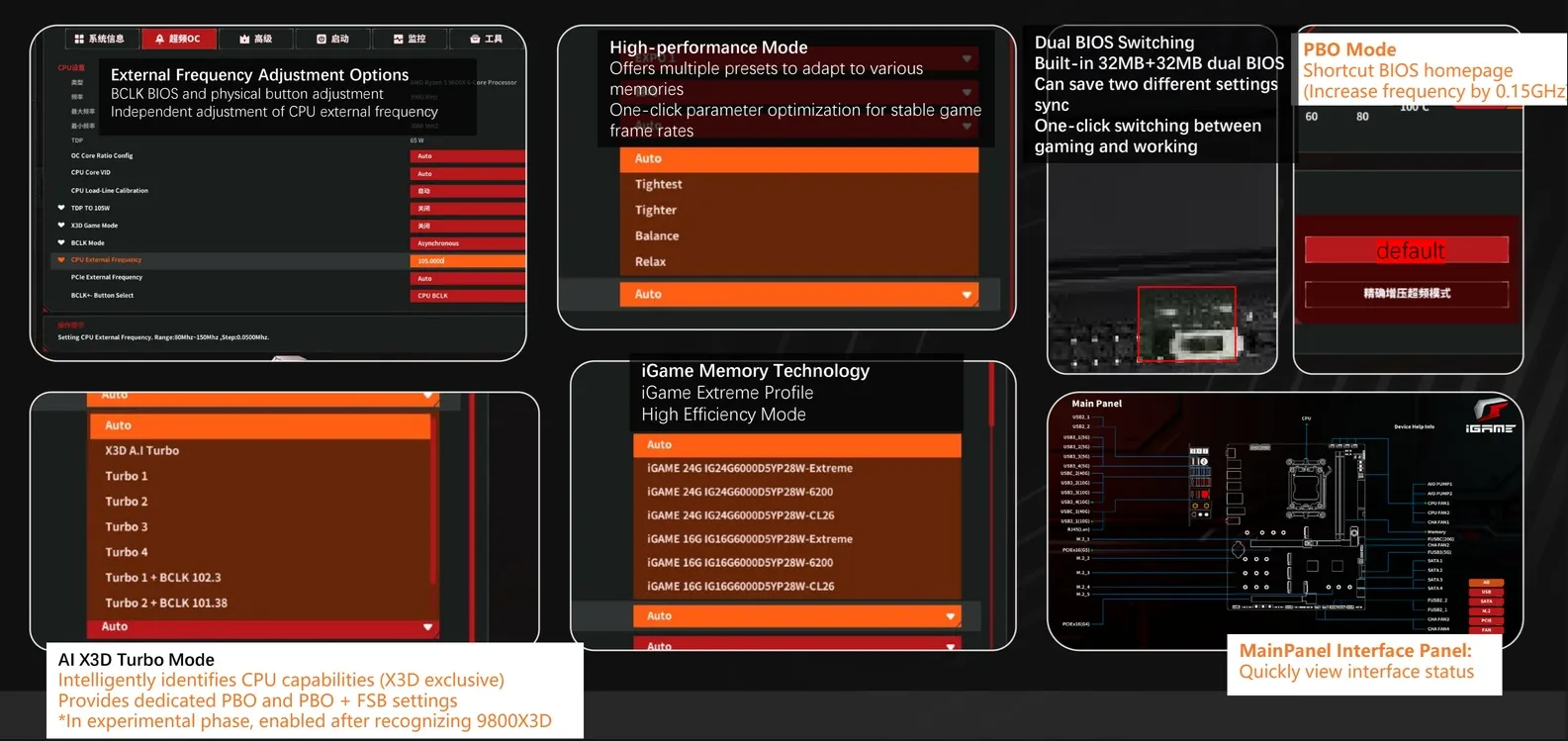Select iGAME 24G IG24G6000D5YP28W-CL26 profile
Image resolution: width=1568 pixels, height=741 pixels.
[797, 515]
